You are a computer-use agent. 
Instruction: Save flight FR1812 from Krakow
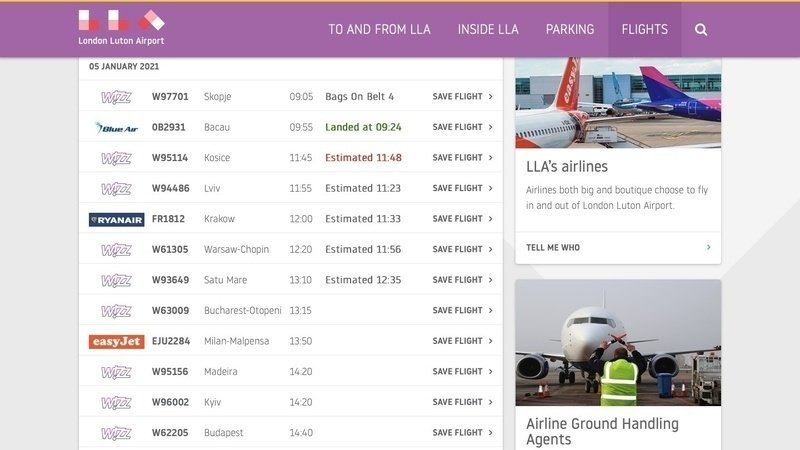(x=462, y=218)
